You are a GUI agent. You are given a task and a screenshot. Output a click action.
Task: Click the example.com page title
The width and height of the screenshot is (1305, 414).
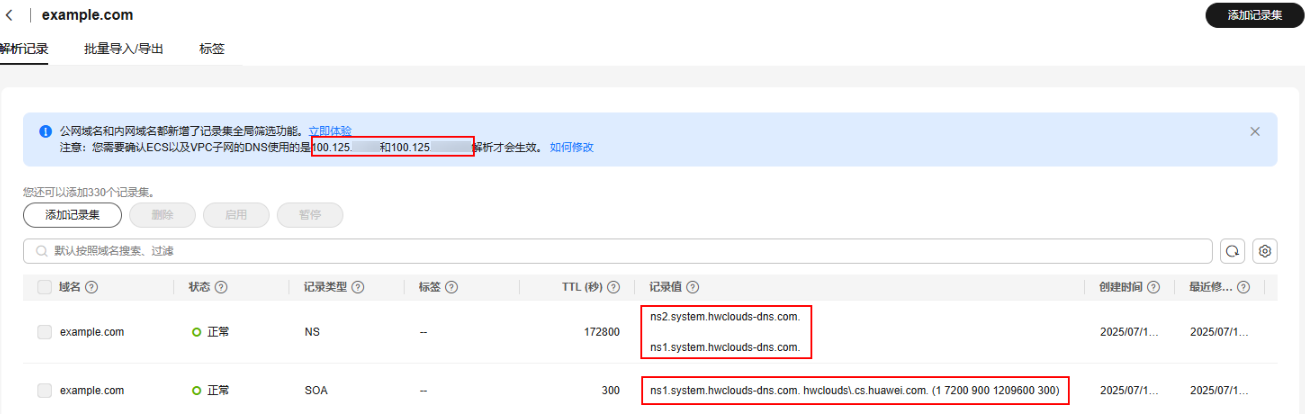pyautogui.click(x=87, y=16)
